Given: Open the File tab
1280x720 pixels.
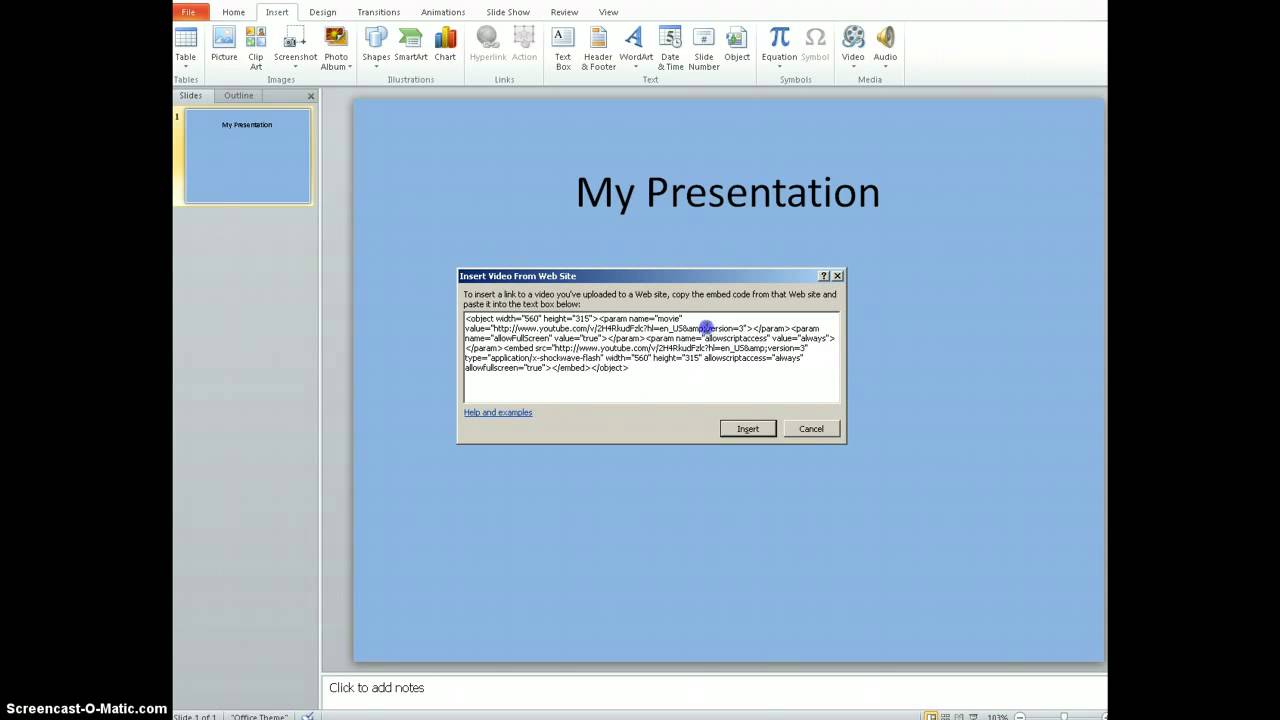Looking at the screenshot, I should click(190, 12).
